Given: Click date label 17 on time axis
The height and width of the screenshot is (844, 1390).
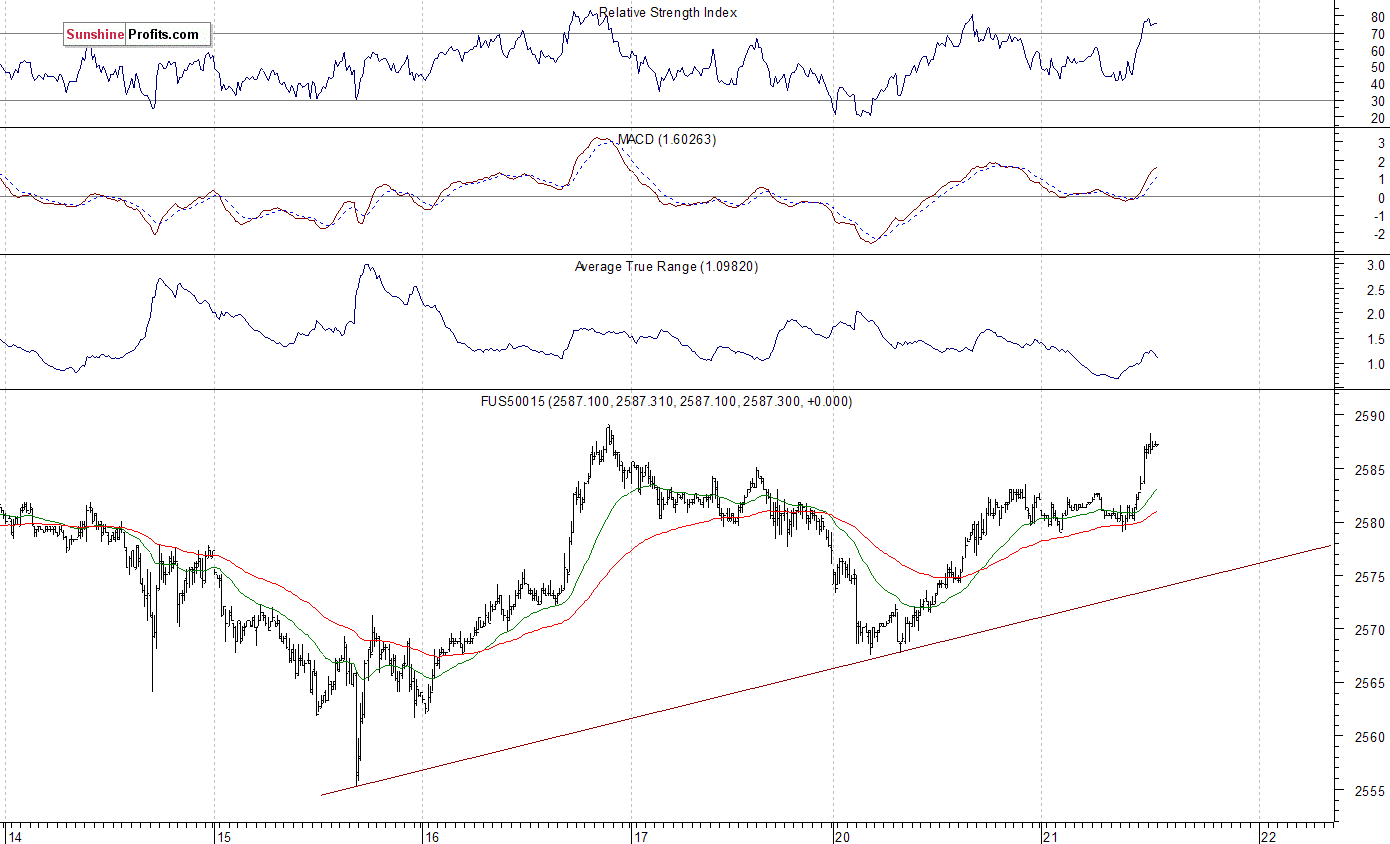Looking at the screenshot, I should coord(642,836).
